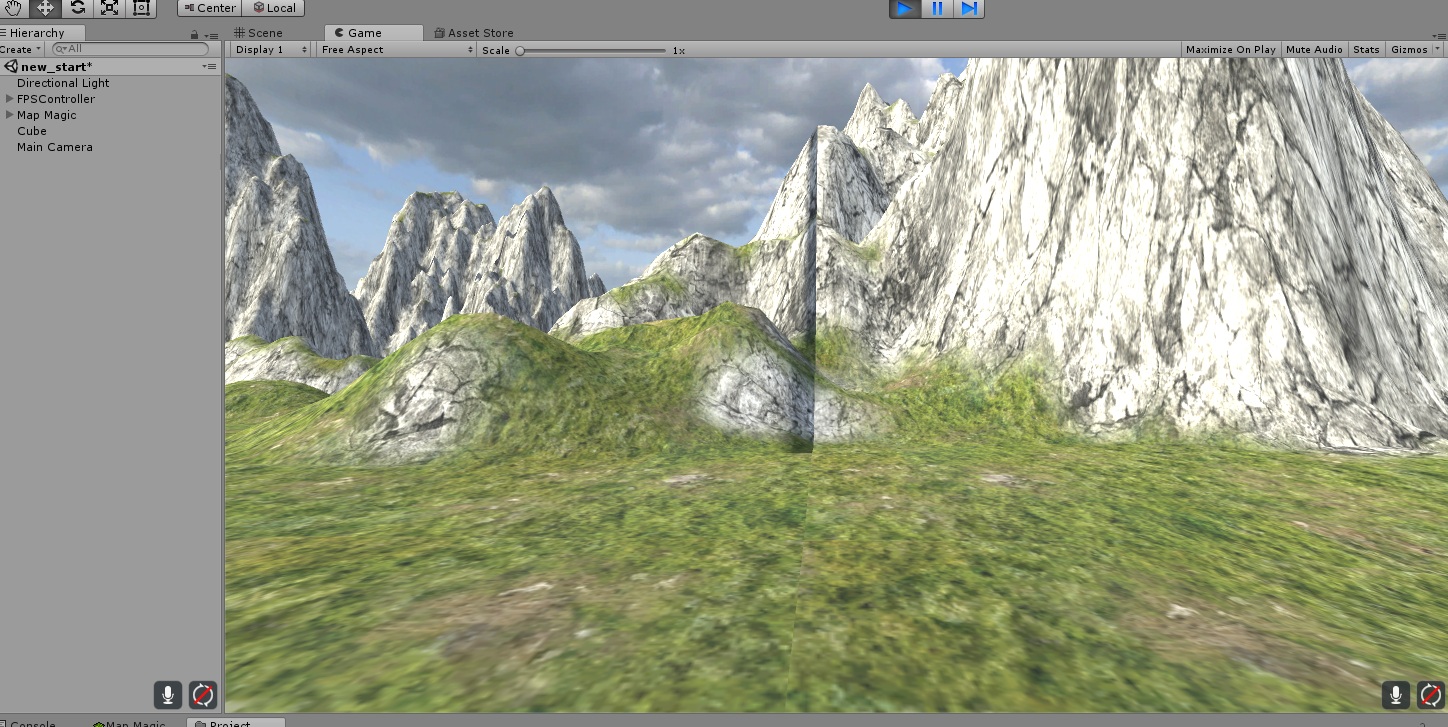
Task: Click the Maximize On Play button
Action: pyautogui.click(x=1230, y=49)
